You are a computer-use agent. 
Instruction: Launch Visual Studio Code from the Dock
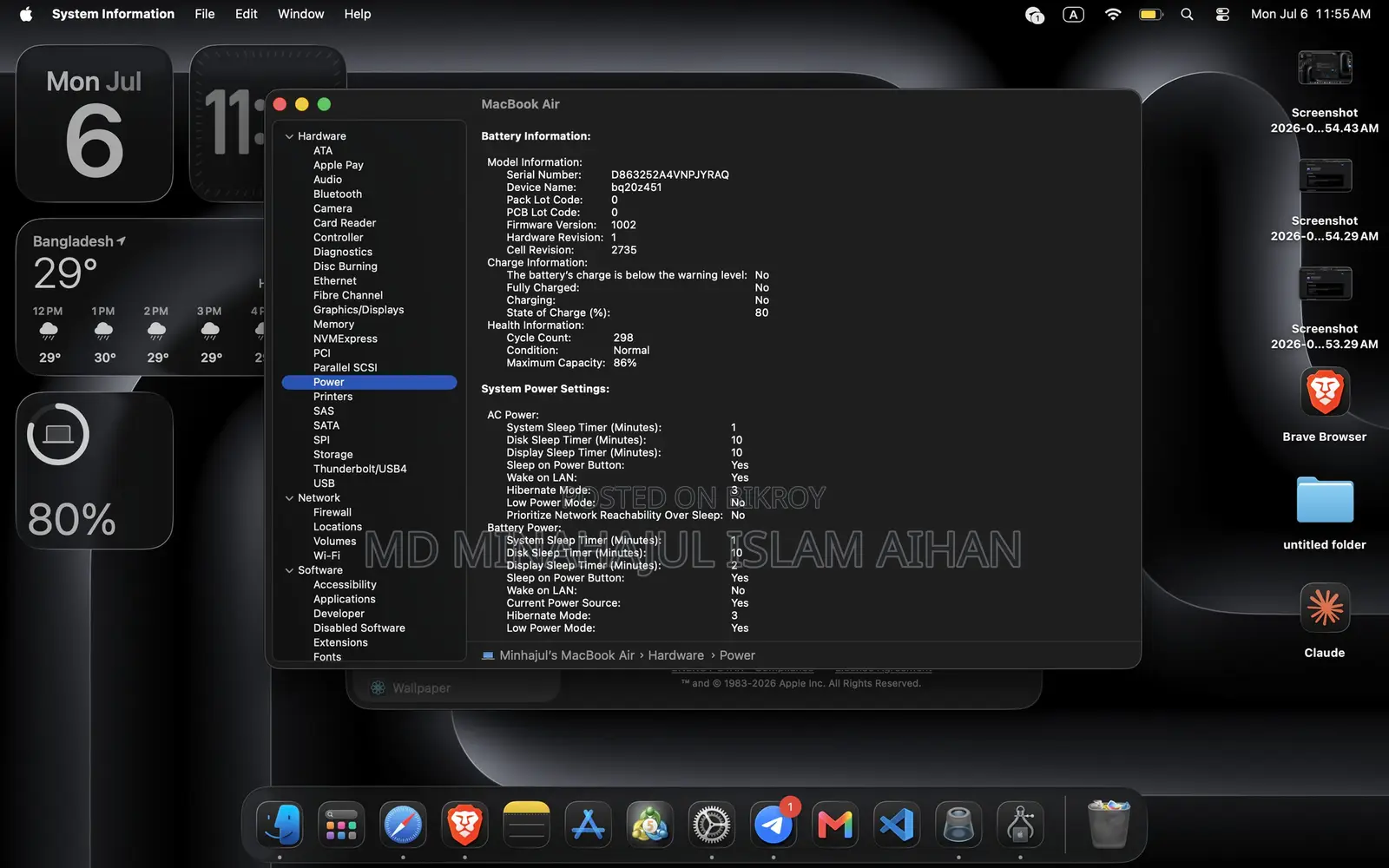(x=897, y=825)
